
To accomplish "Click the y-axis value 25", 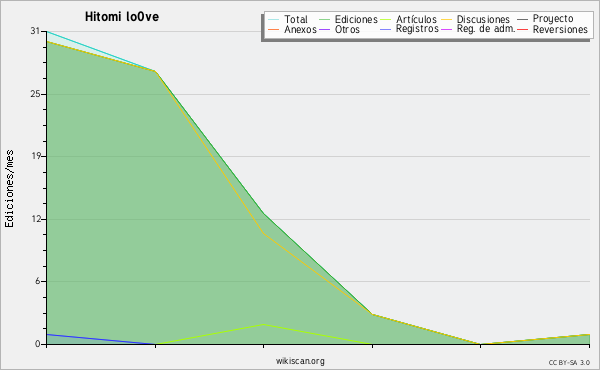I will tap(35, 94).
